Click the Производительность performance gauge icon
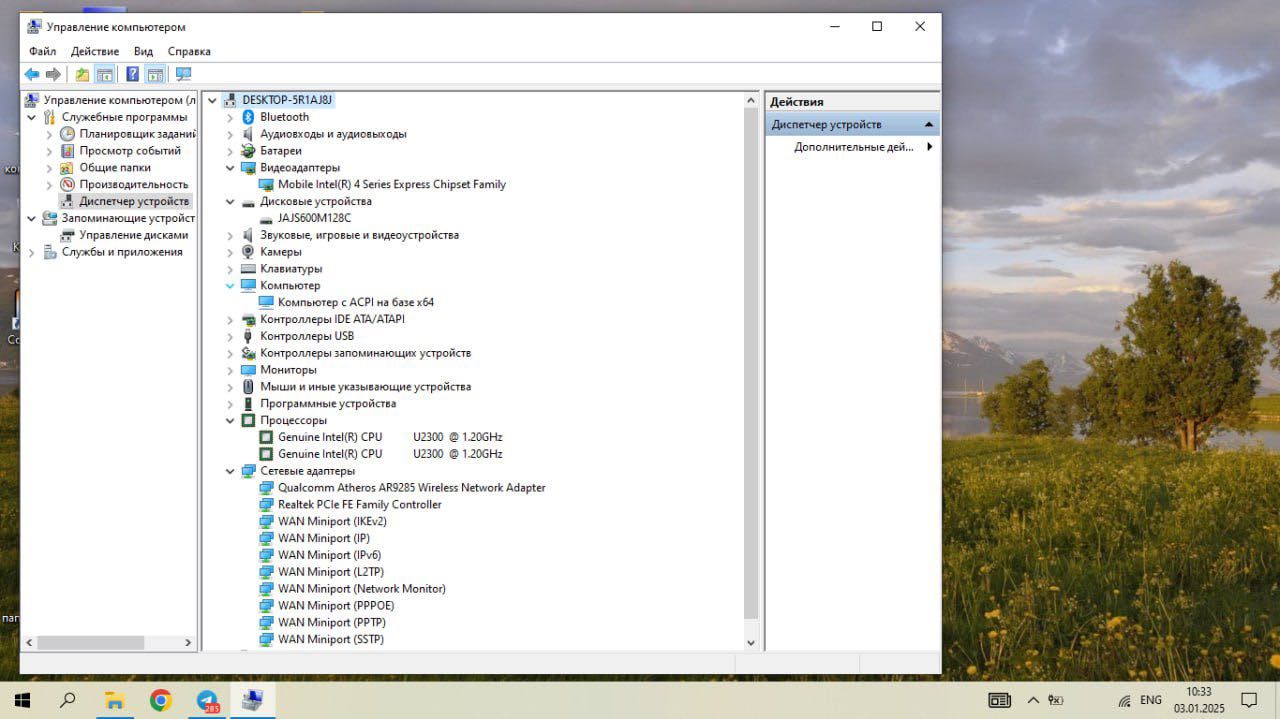This screenshot has width=1280, height=719. (67, 185)
